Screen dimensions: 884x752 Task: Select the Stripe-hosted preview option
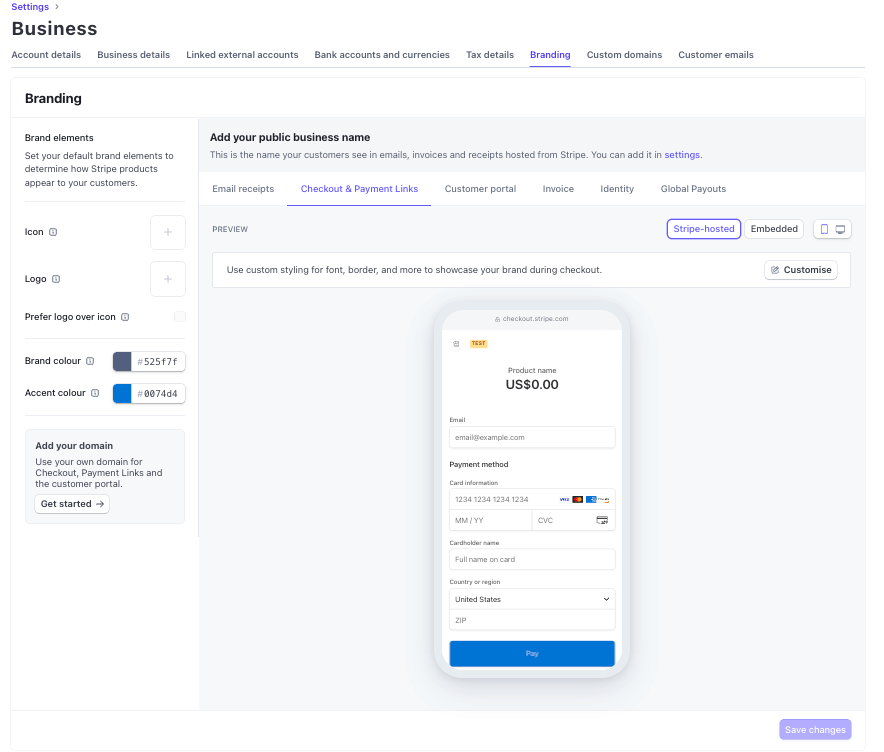pos(704,229)
